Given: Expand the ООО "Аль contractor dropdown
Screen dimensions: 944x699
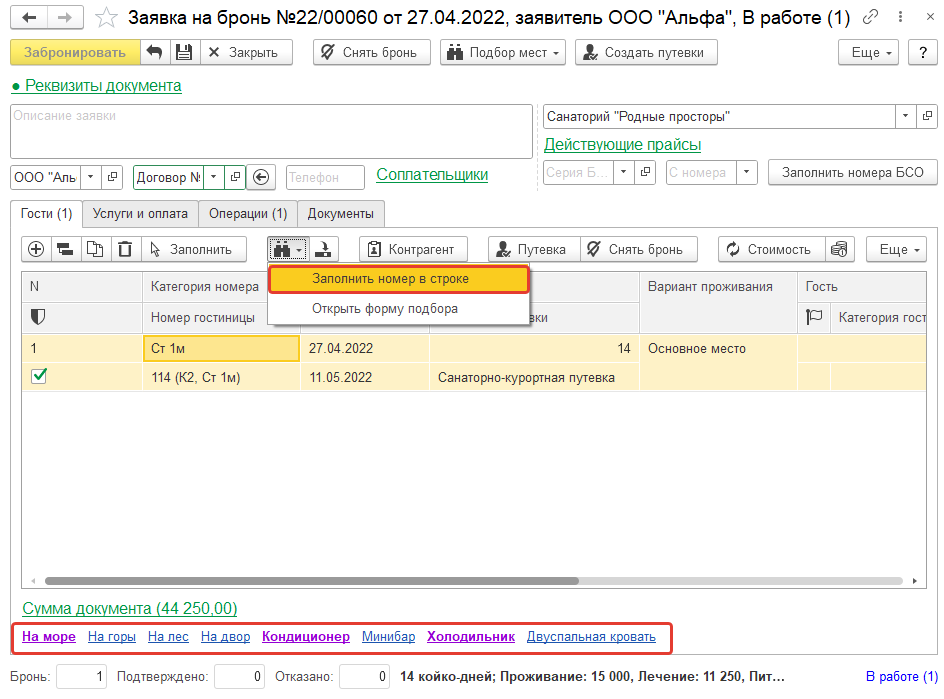Looking at the screenshot, I should pyautogui.click(x=90, y=177).
